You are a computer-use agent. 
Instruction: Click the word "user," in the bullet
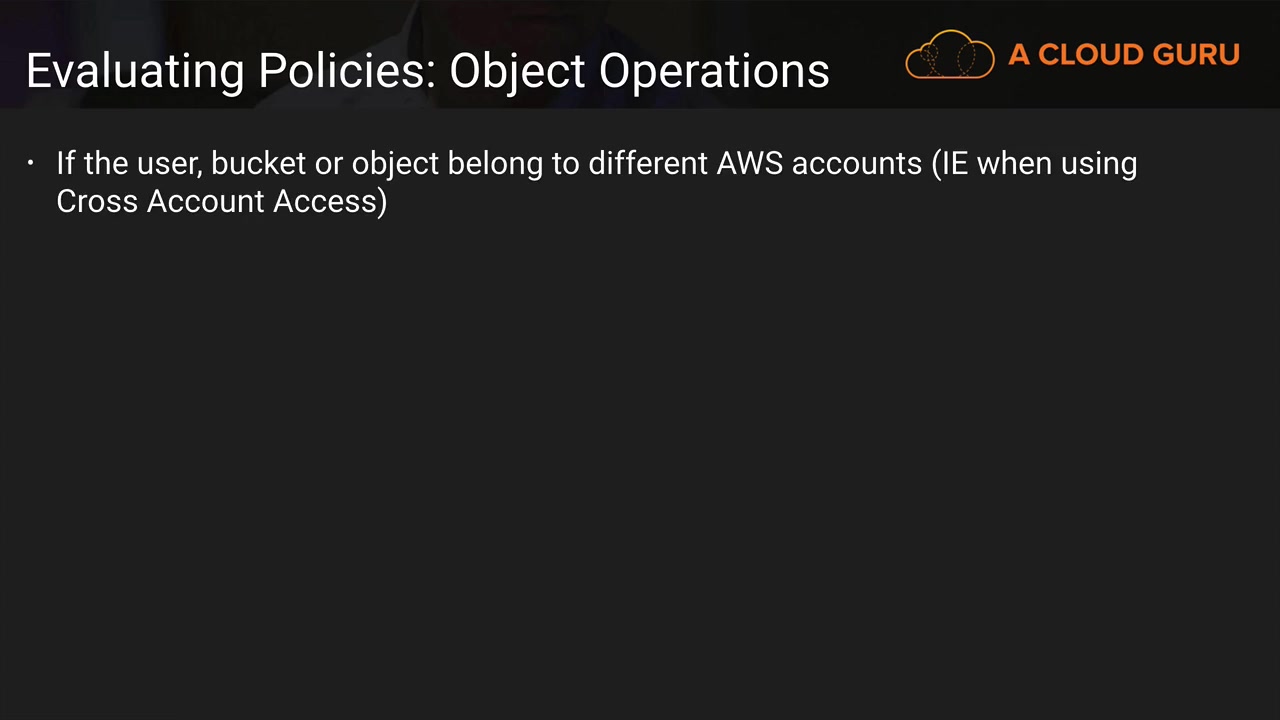171,164
